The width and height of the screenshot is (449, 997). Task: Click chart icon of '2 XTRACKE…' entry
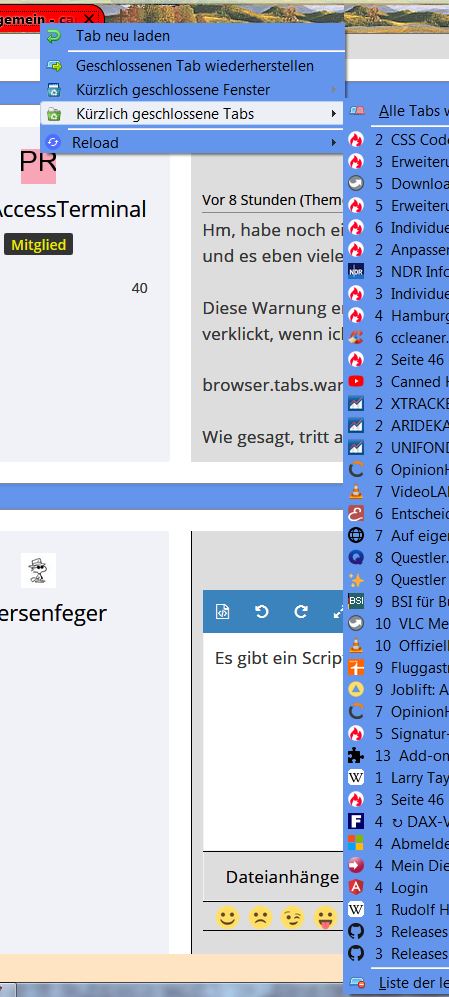point(356,403)
